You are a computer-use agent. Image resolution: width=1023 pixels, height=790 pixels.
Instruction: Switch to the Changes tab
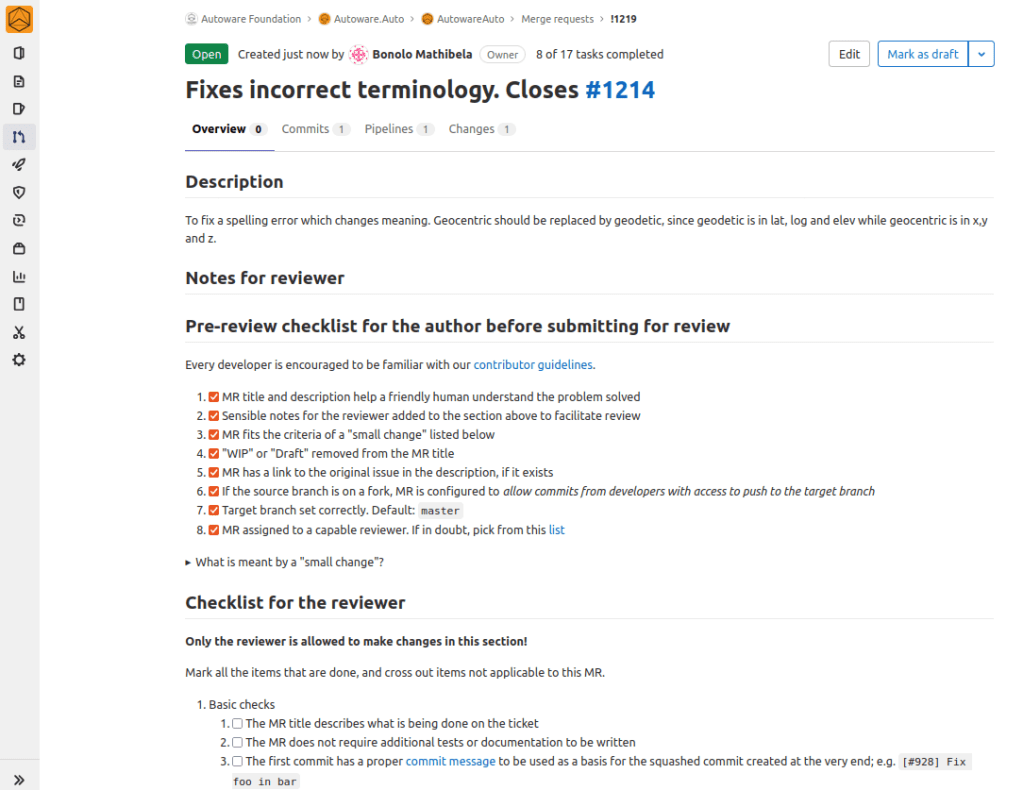pyautogui.click(x=471, y=129)
